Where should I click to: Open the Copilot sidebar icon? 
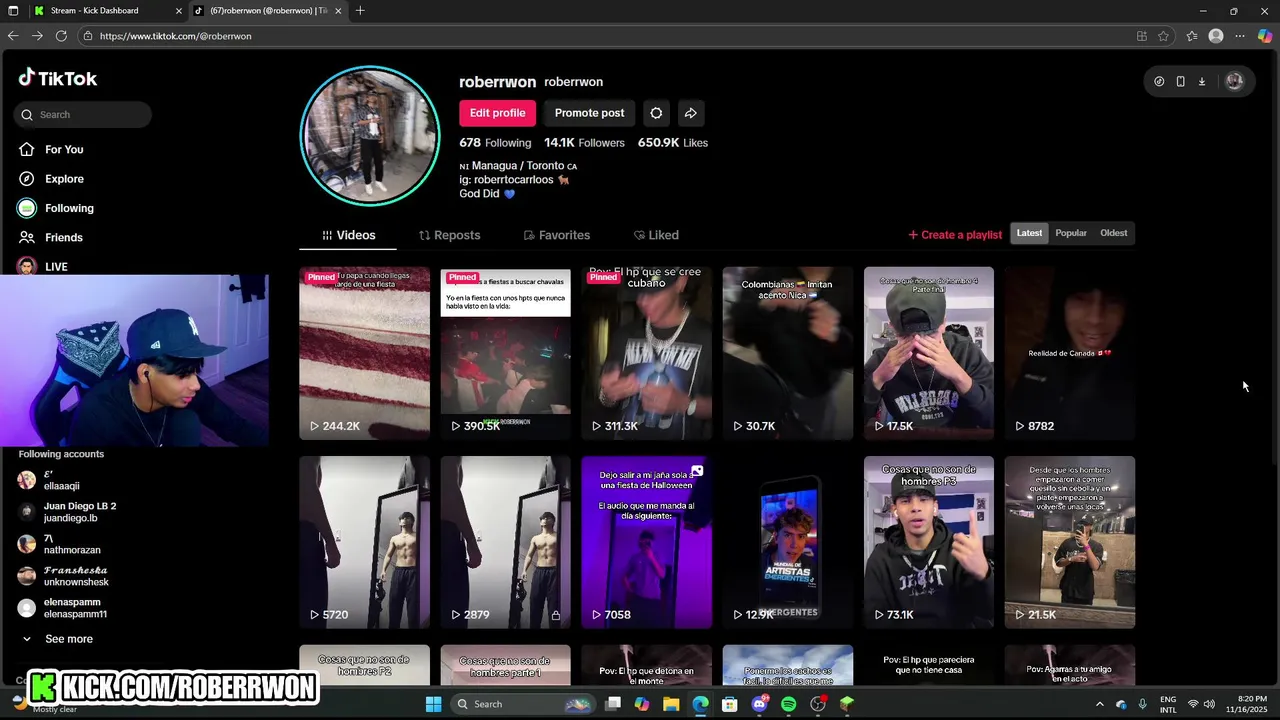tap(1265, 36)
